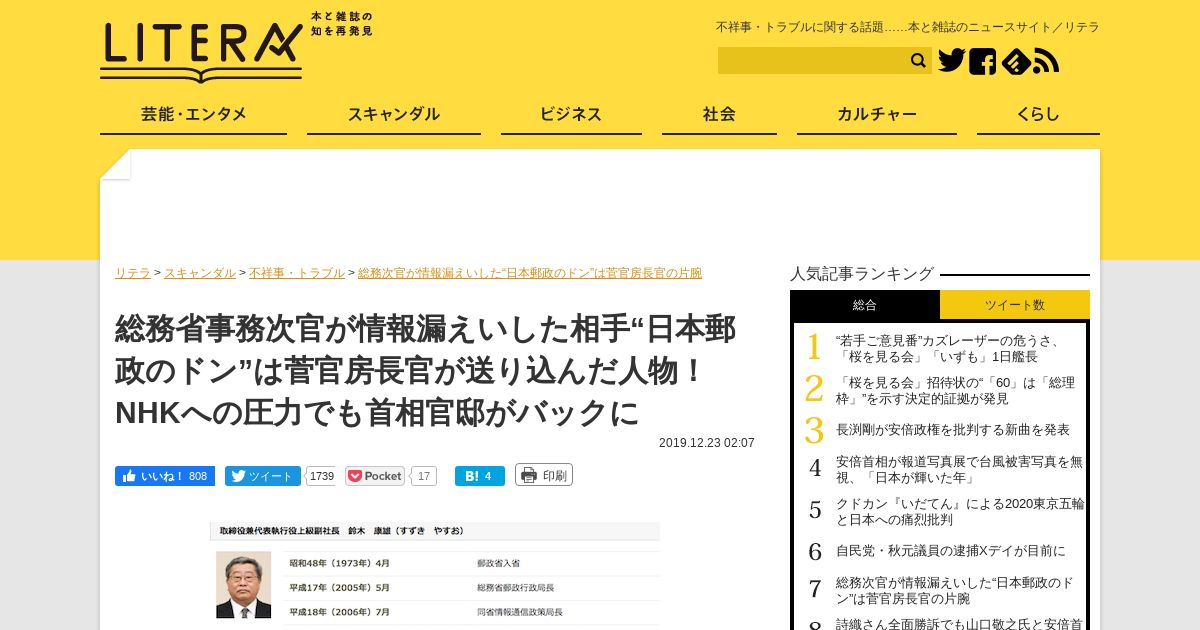Open rank 2 桜を見る会 招待状 article

pos(955,390)
